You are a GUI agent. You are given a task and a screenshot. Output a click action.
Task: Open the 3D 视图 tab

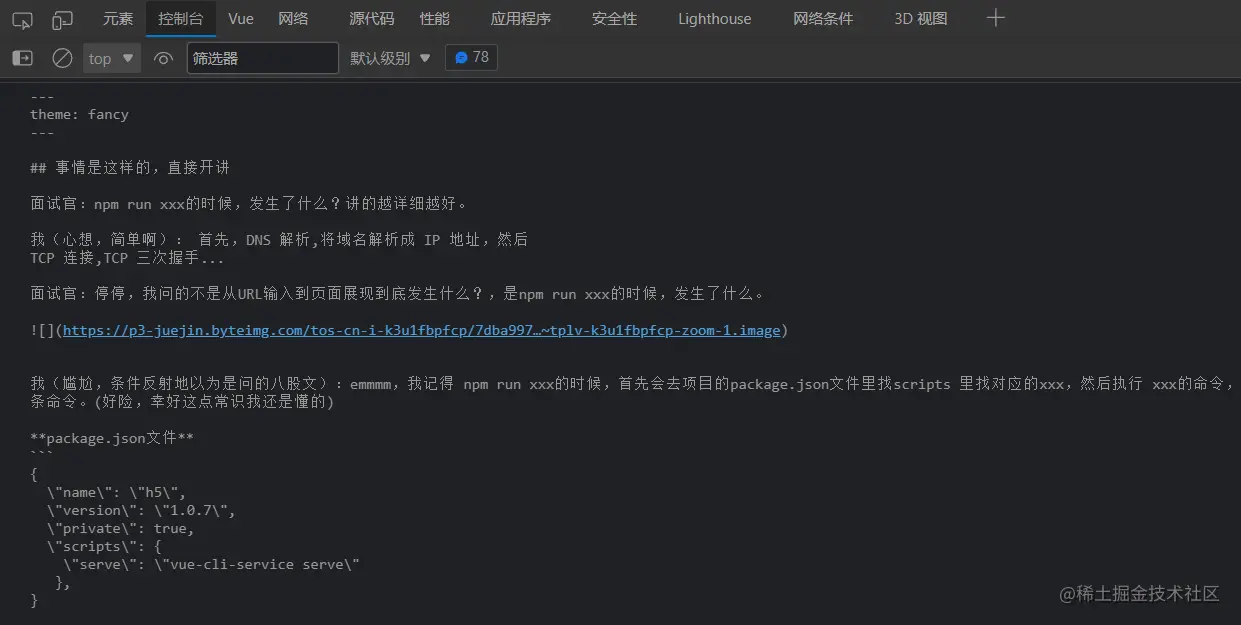coord(921,19)
